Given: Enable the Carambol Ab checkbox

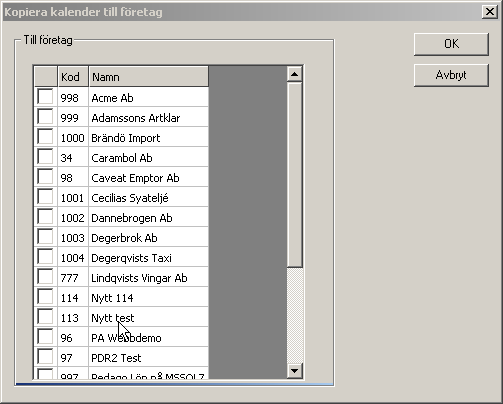Looking at the screenshot, I should (x=45, y=157).
